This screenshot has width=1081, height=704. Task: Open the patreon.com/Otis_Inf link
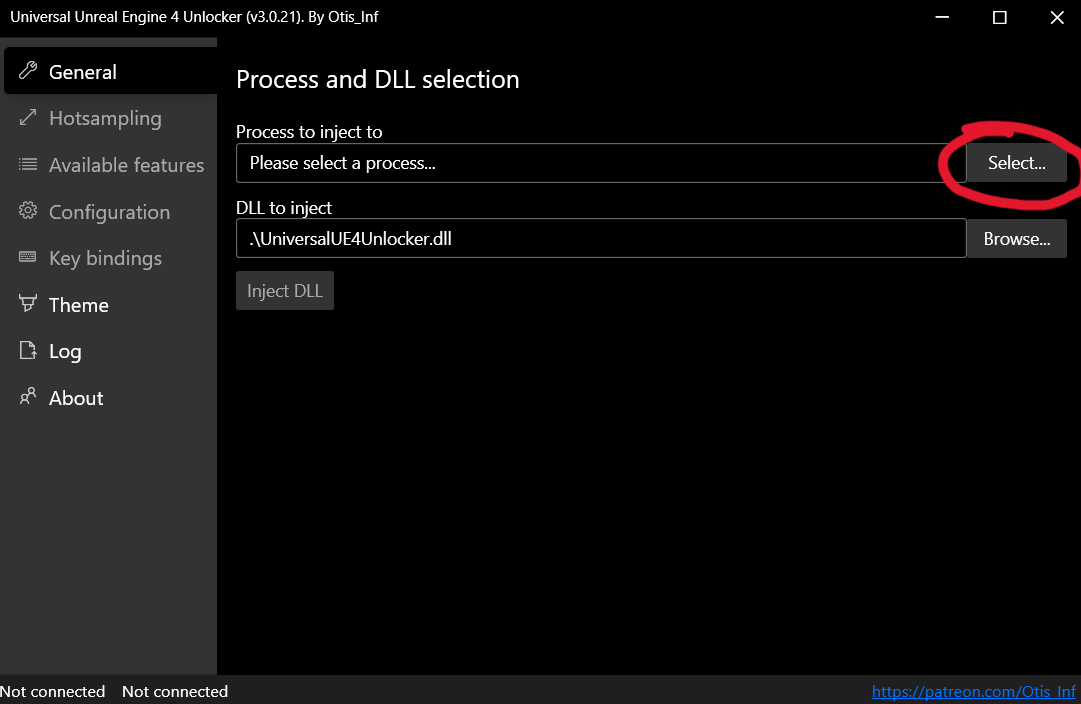point(973,692)
